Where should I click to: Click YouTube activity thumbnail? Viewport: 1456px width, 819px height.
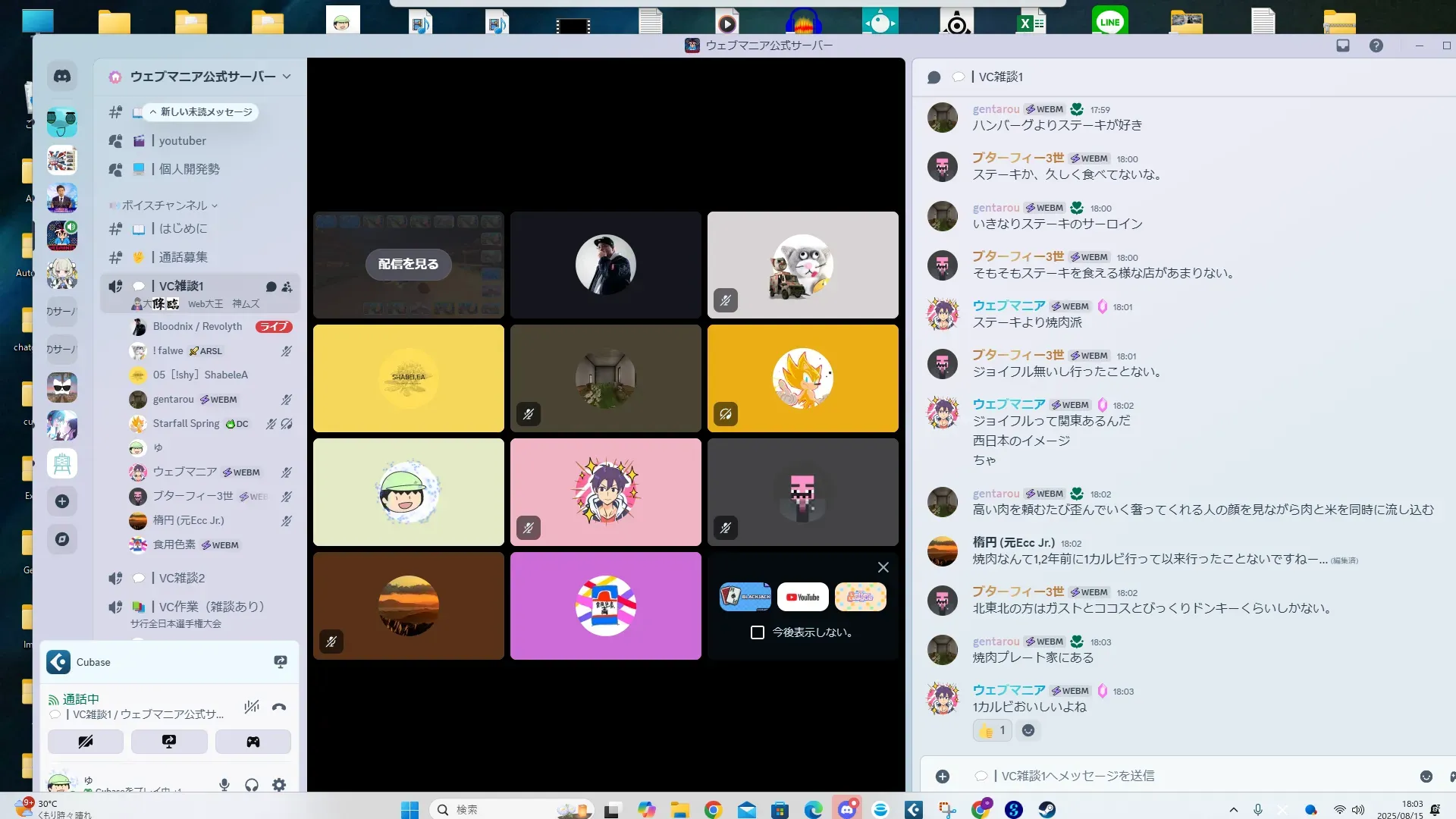803,598
